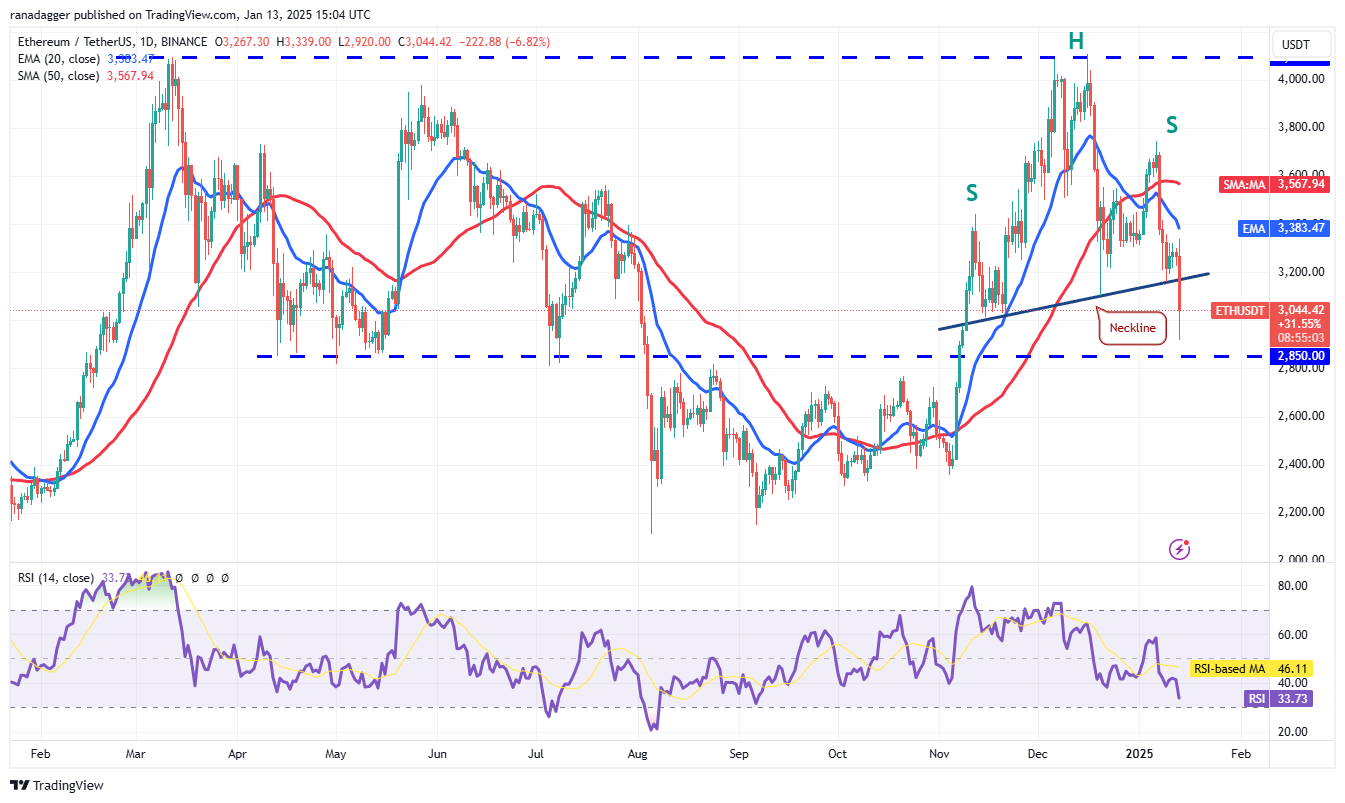
Task: Click the low price L2,920.00 value
Action: click(x=366, y=42)
